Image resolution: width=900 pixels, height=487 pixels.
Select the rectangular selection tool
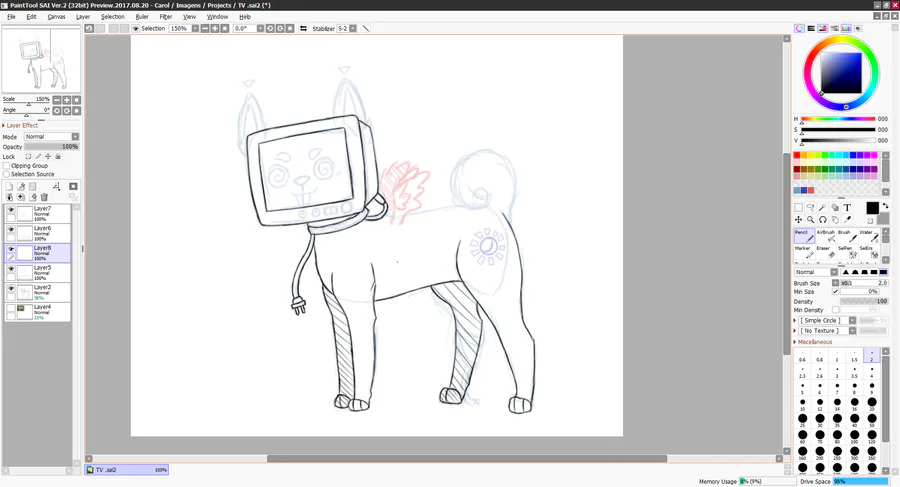point(798,207)
